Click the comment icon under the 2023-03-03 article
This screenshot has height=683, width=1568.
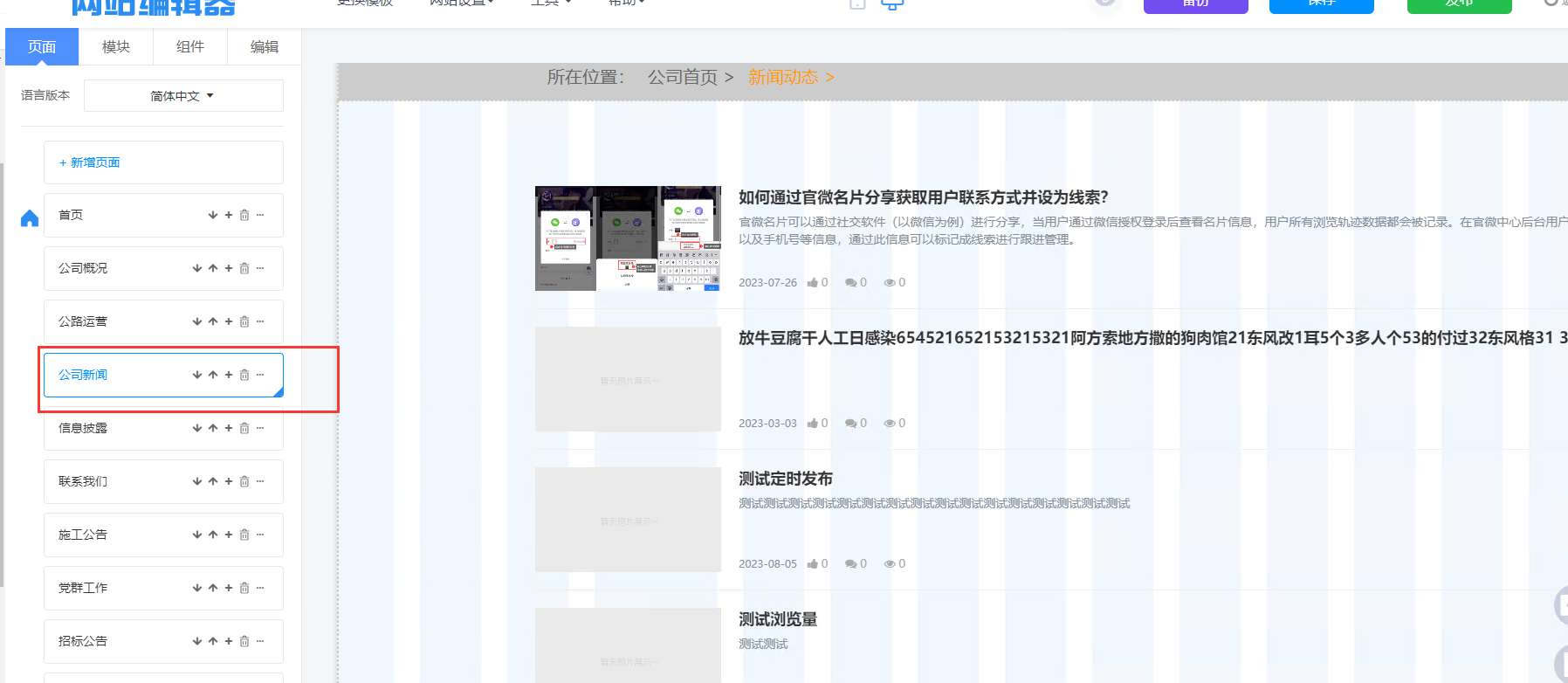click(850, 423)
